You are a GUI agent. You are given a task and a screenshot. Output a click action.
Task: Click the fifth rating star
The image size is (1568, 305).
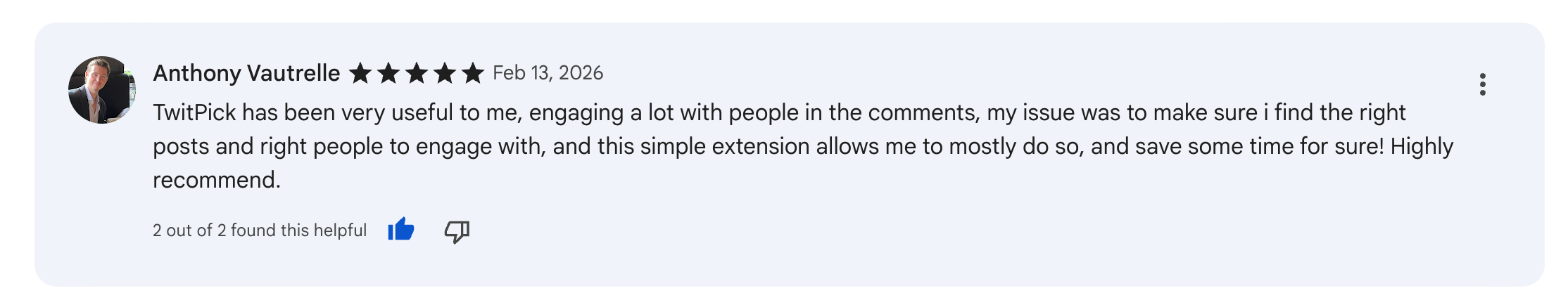[473, 73]
